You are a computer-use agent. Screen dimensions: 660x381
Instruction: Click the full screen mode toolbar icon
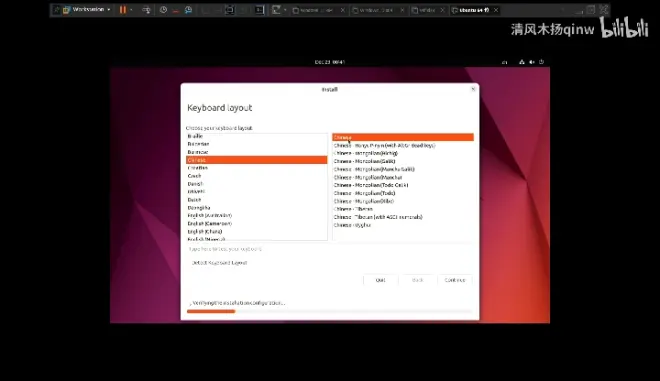229,10
